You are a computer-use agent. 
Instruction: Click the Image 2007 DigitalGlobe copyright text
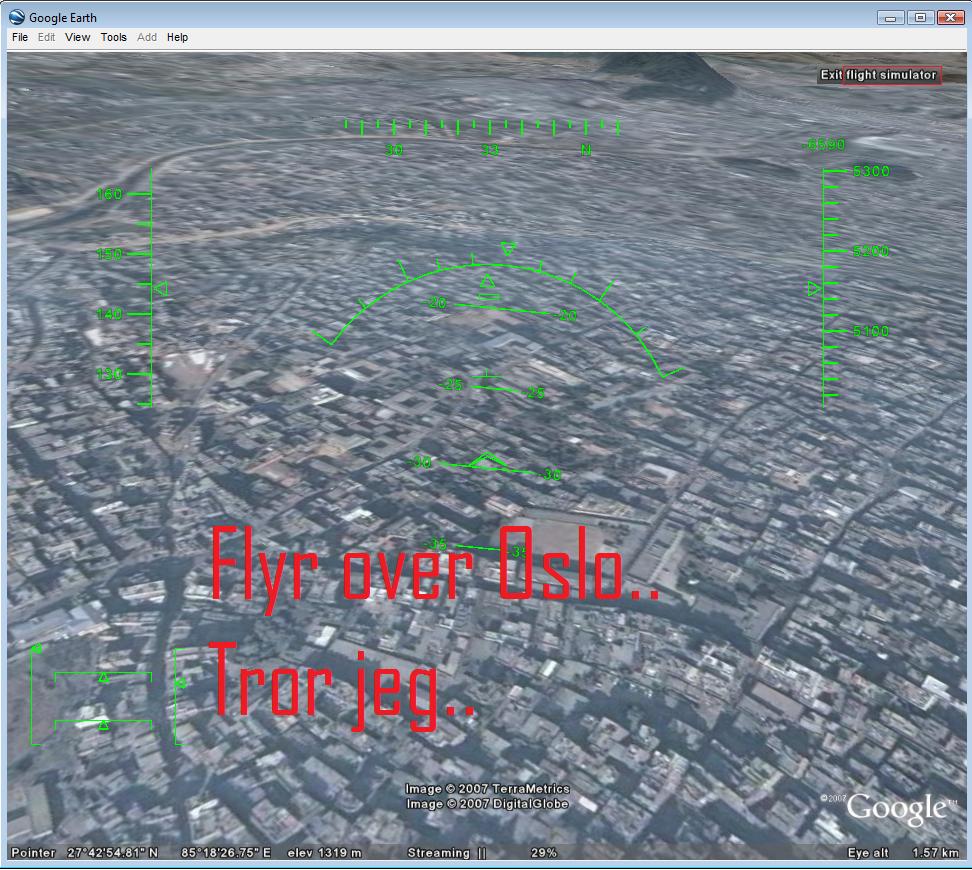pos(487,804)
